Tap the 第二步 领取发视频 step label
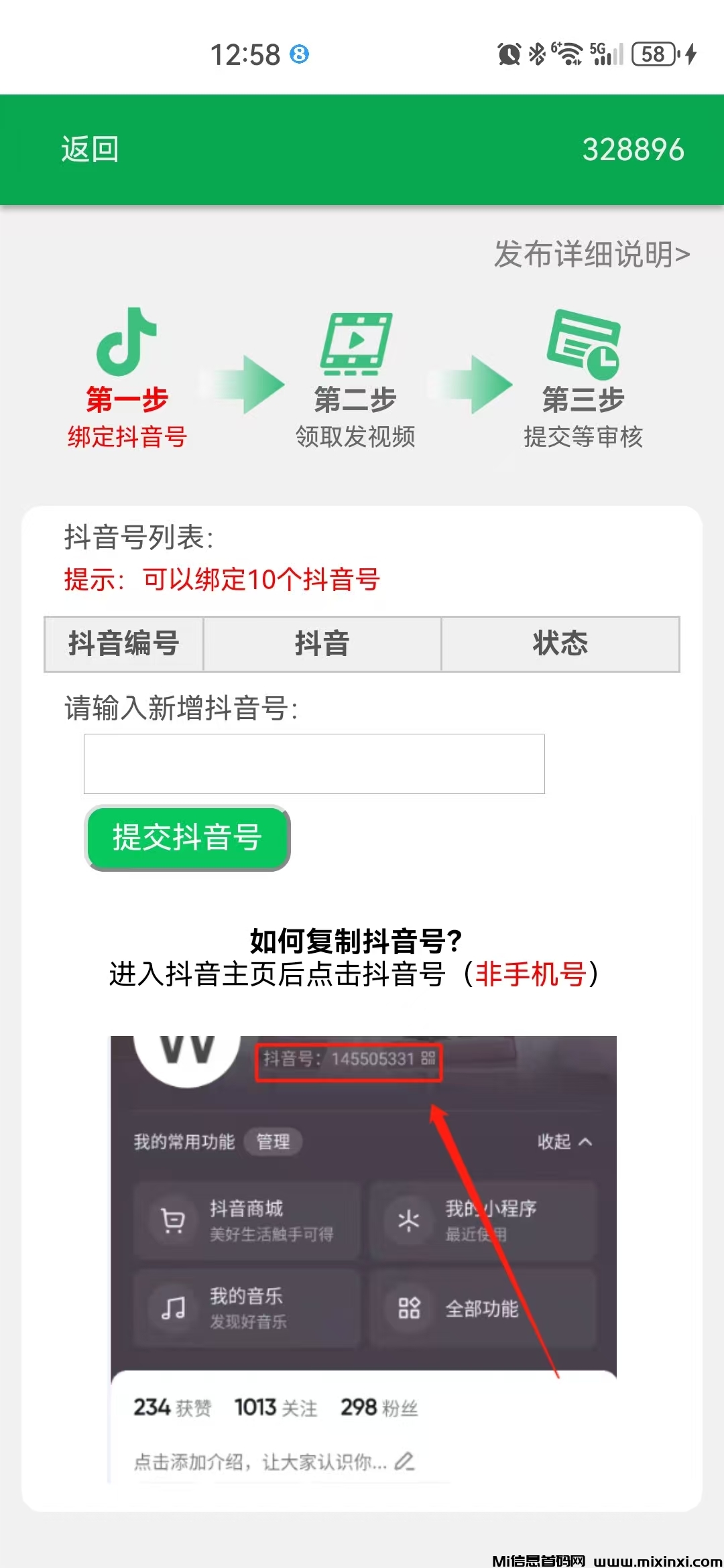 coord(355,417)
